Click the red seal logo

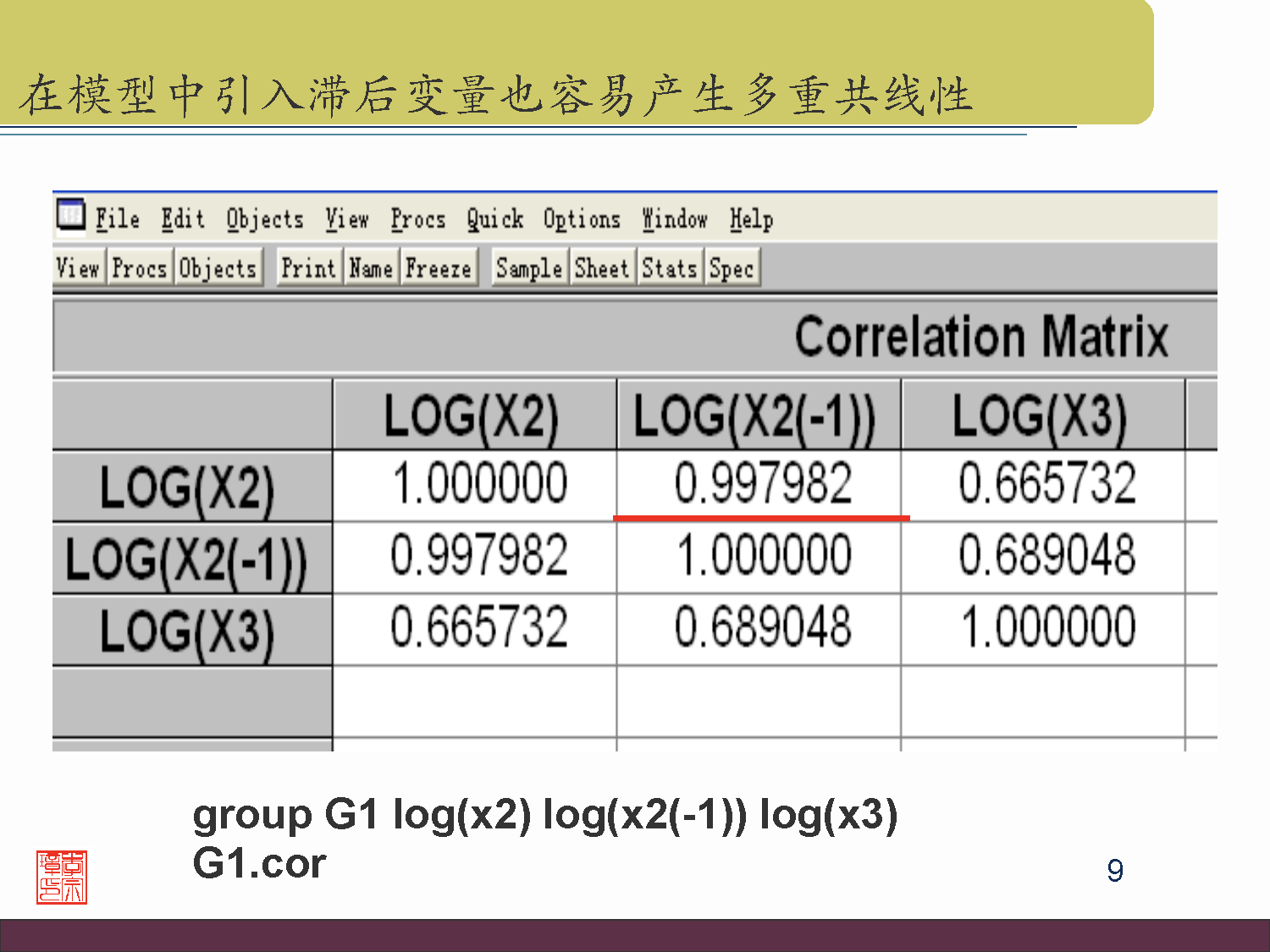tap(62, 878)
